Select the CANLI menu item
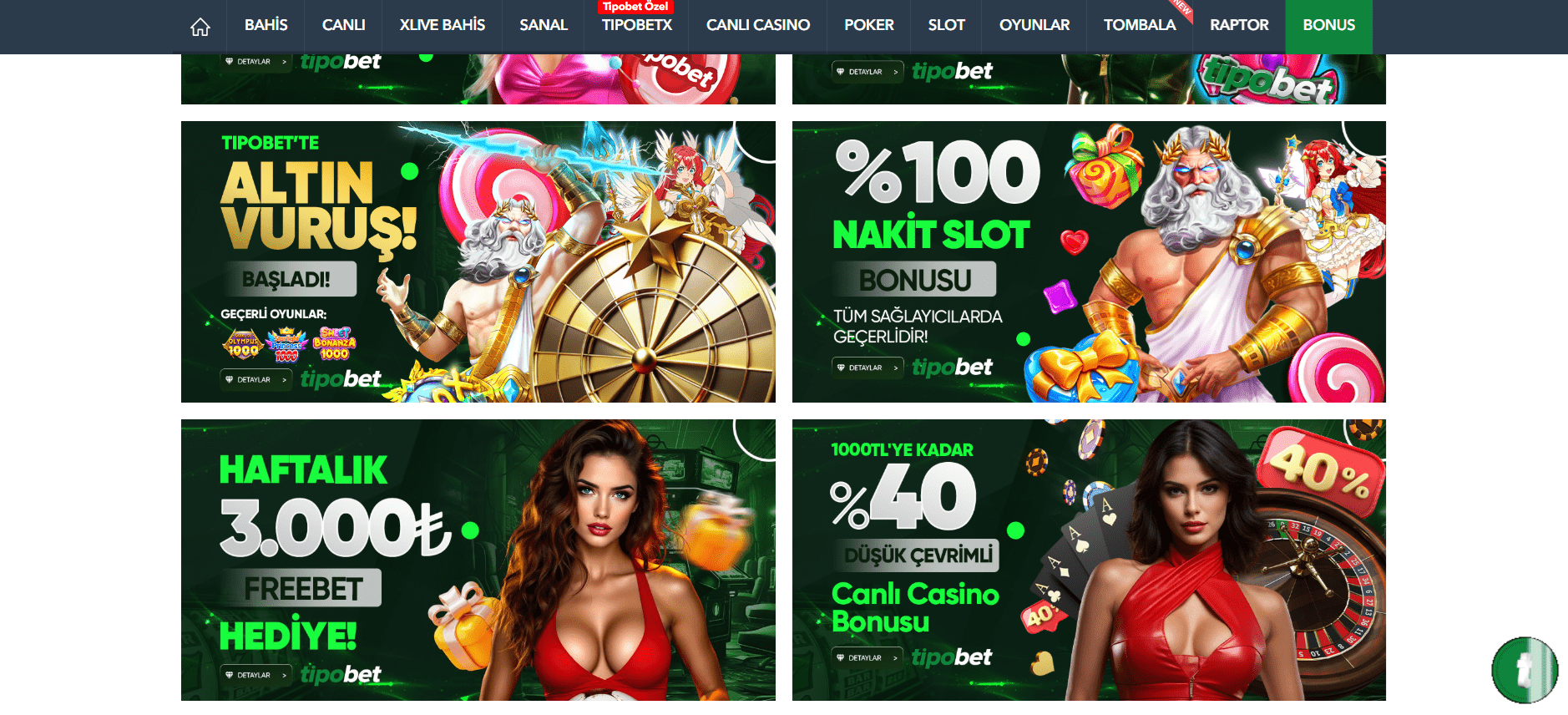Image resolution: width=1568 pixels, height=715 pixels. pos(343,25)
